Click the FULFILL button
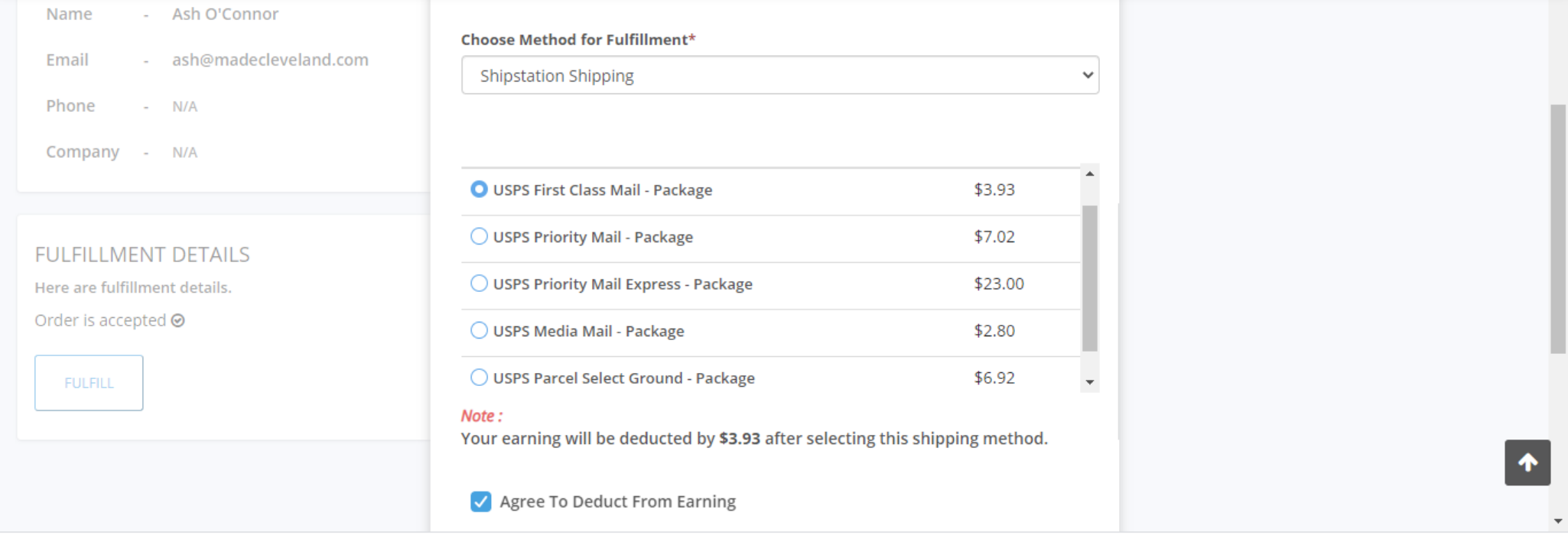This screenshot has width=1568, height=535. tap(89, 383)
